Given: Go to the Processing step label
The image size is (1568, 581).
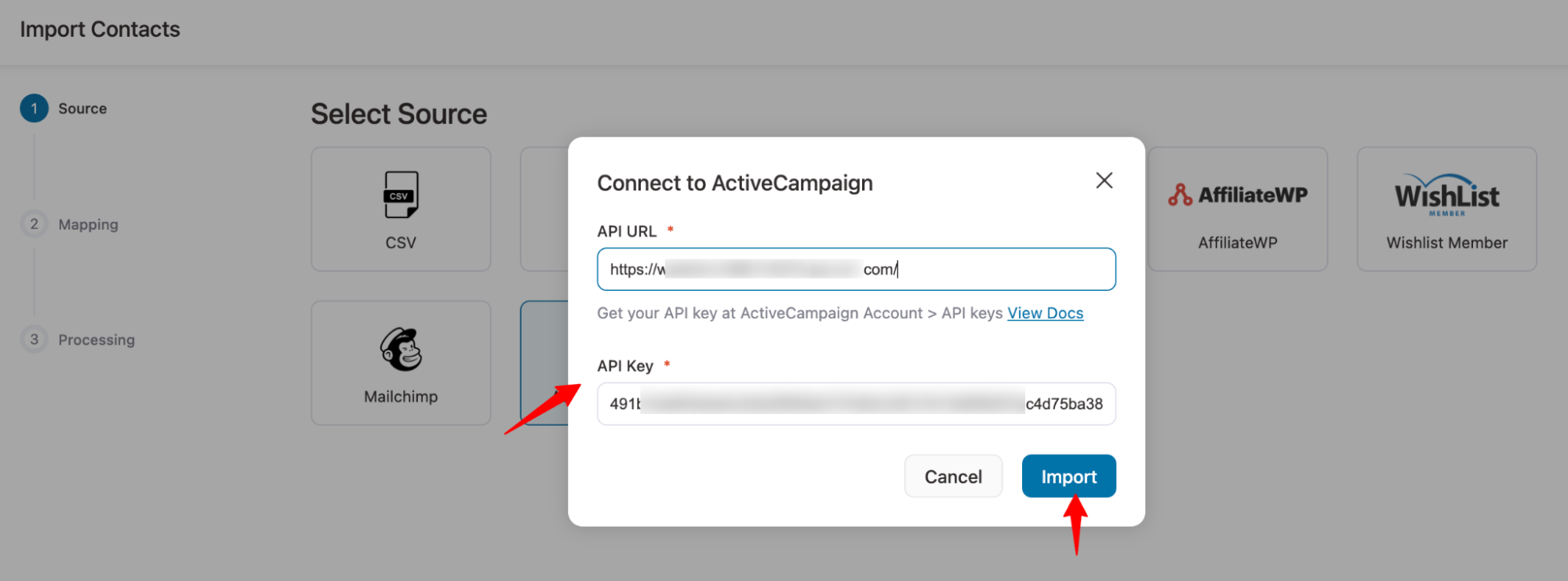Looking at the screenshot, I should pyautogui.click(x=96, y=340).
